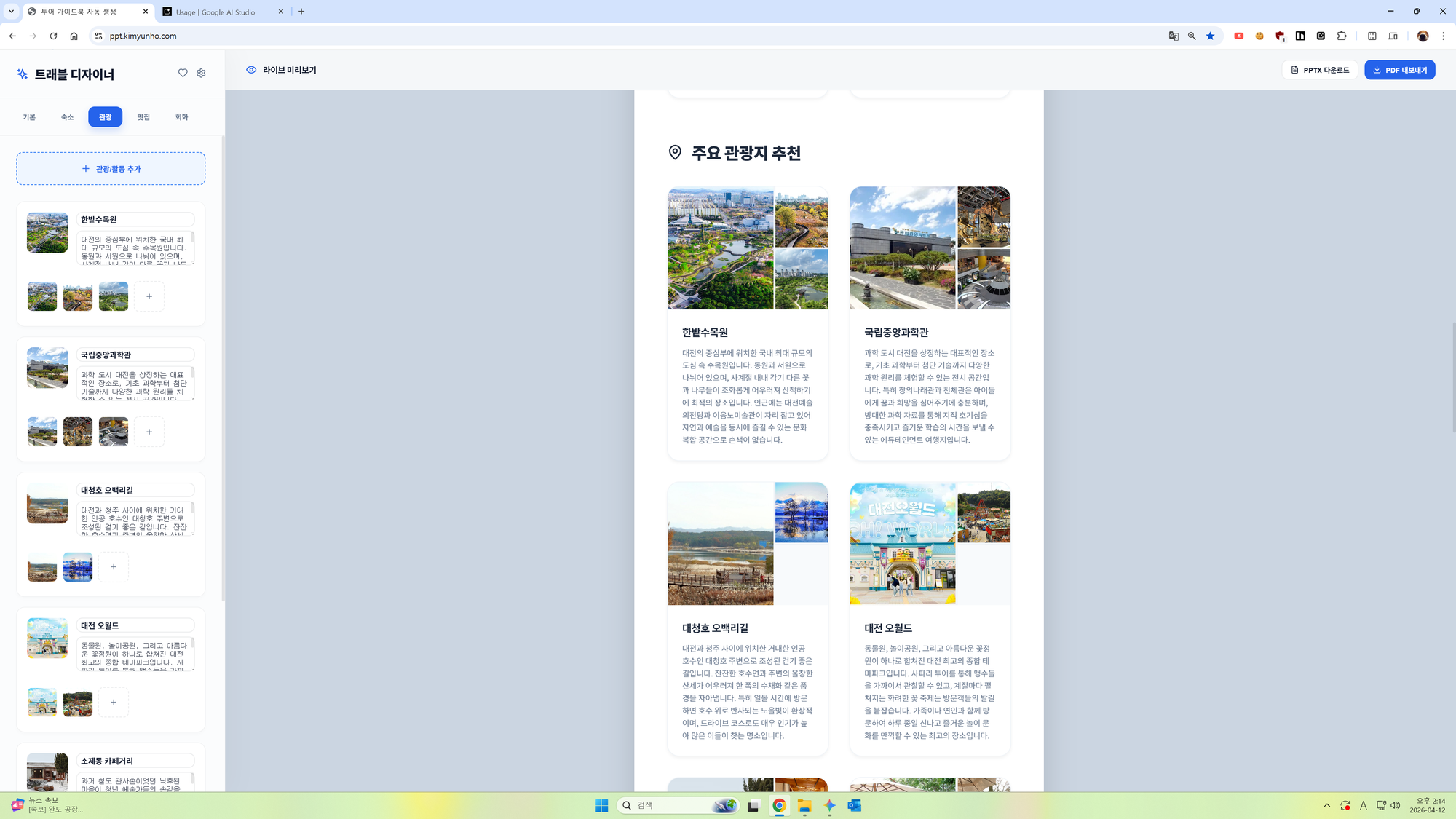This screenshot has width=1456, height=819.
Task: Click the live preview eye icon
Action: 251,70
